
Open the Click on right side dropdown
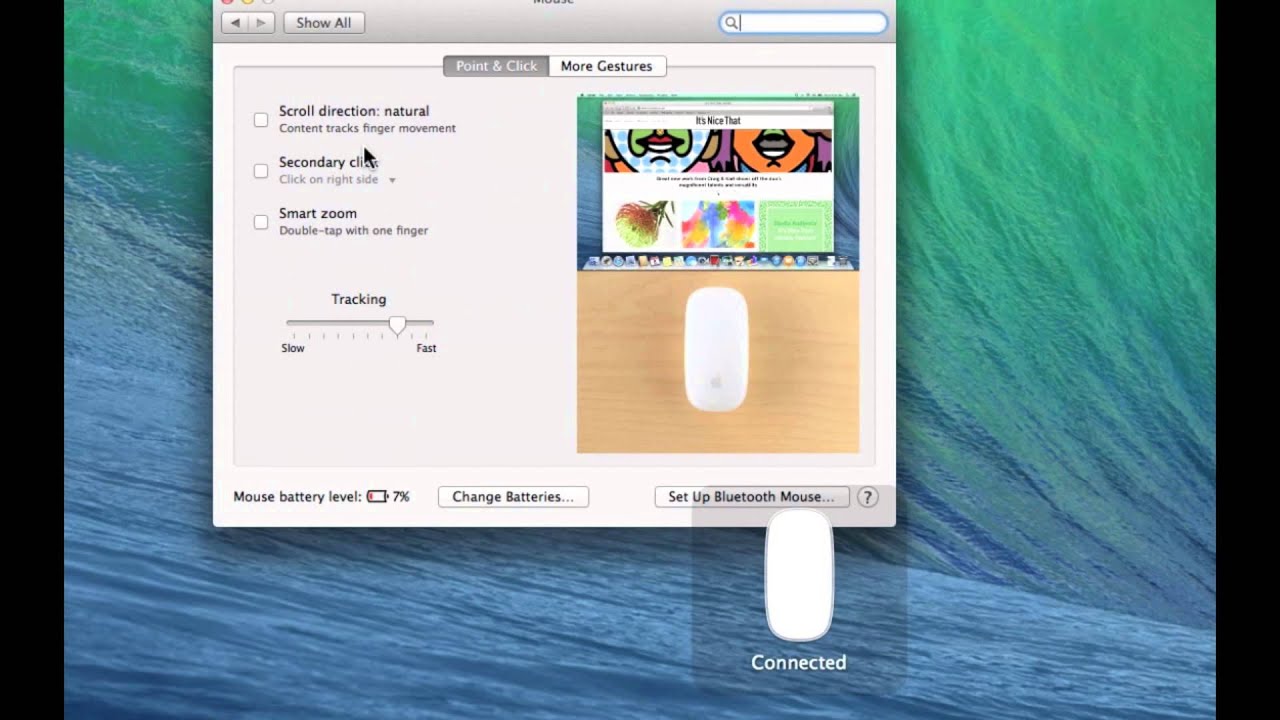(x=338, y=179)
